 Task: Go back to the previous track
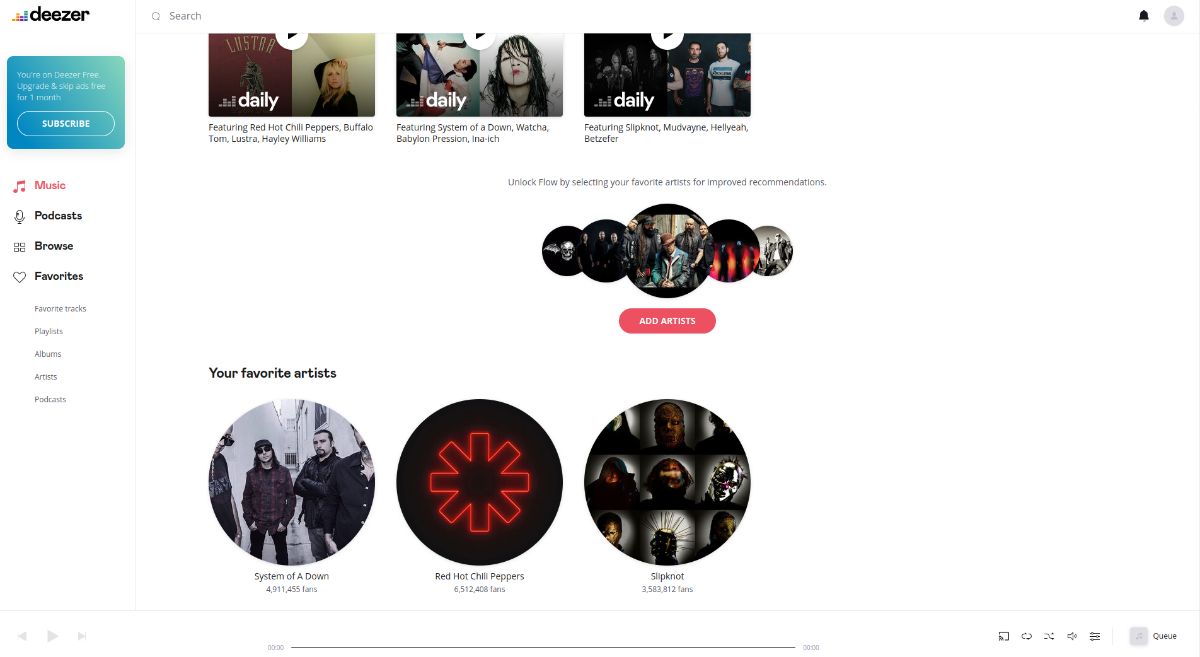pos(22,636)
